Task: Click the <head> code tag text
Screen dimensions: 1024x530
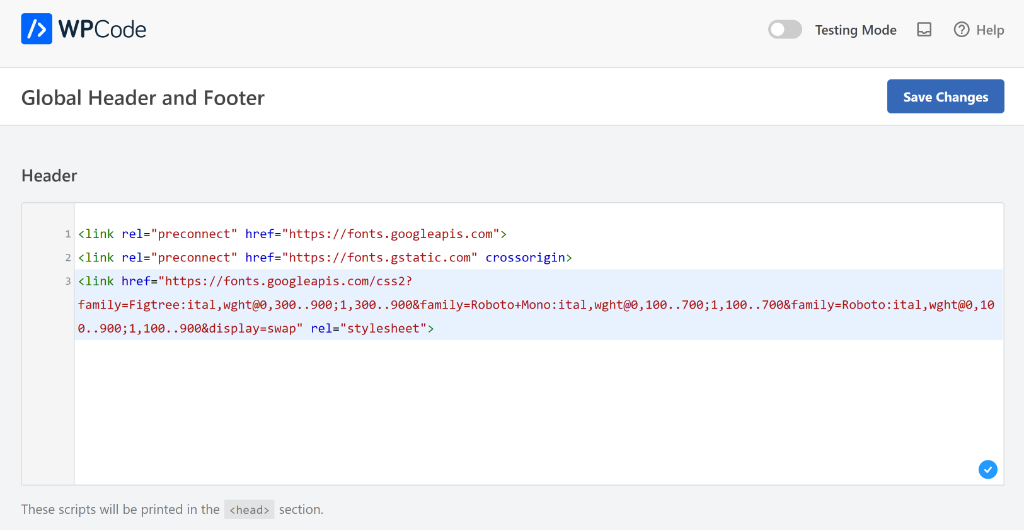Action: pyautogui.click(x=249, y=509)
